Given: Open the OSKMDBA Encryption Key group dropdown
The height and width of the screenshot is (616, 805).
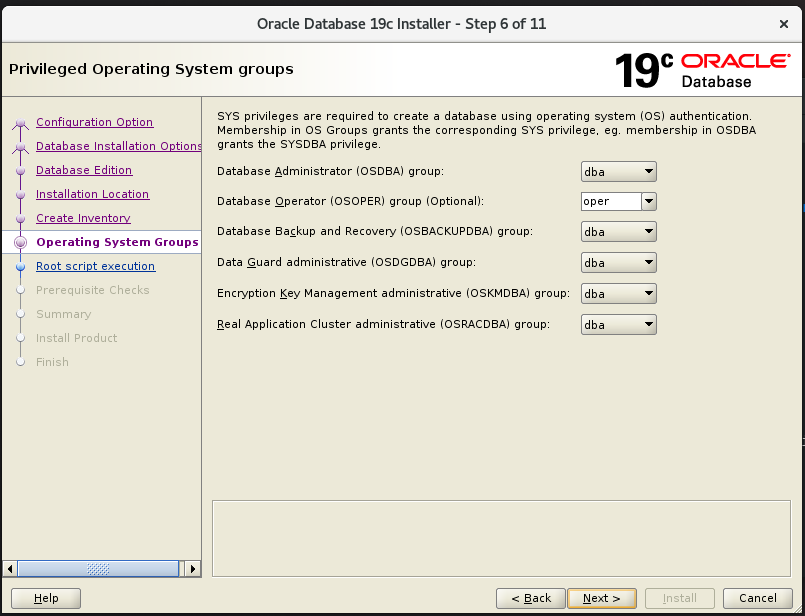Looking at the screenshot, I should click(619, 294).
